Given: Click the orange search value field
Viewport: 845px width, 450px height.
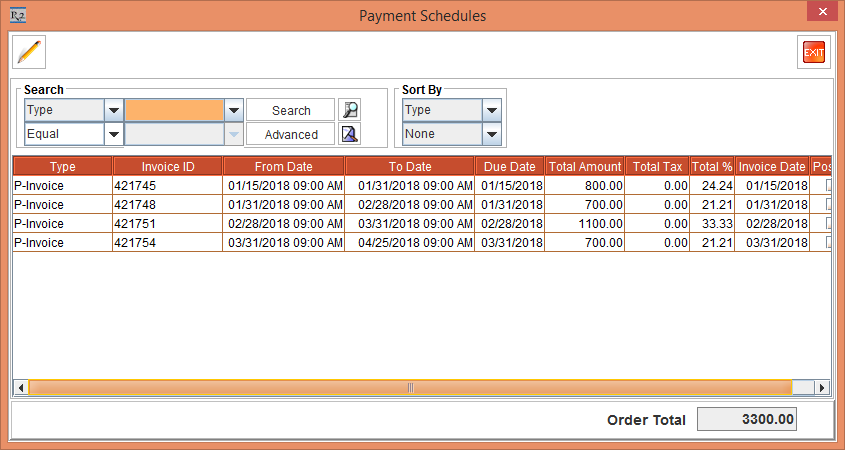Looking at the screenshot, I should (x=174, y=110).
